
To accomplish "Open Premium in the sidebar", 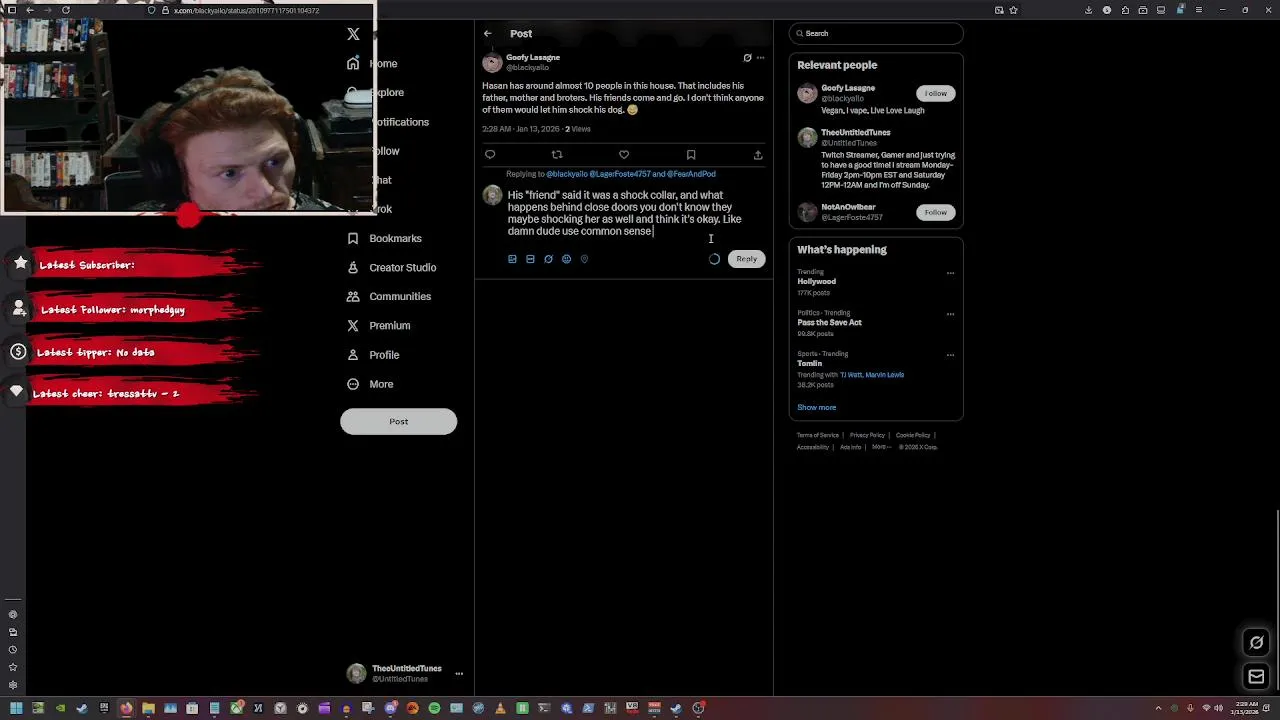I will [x=378, y=325].
